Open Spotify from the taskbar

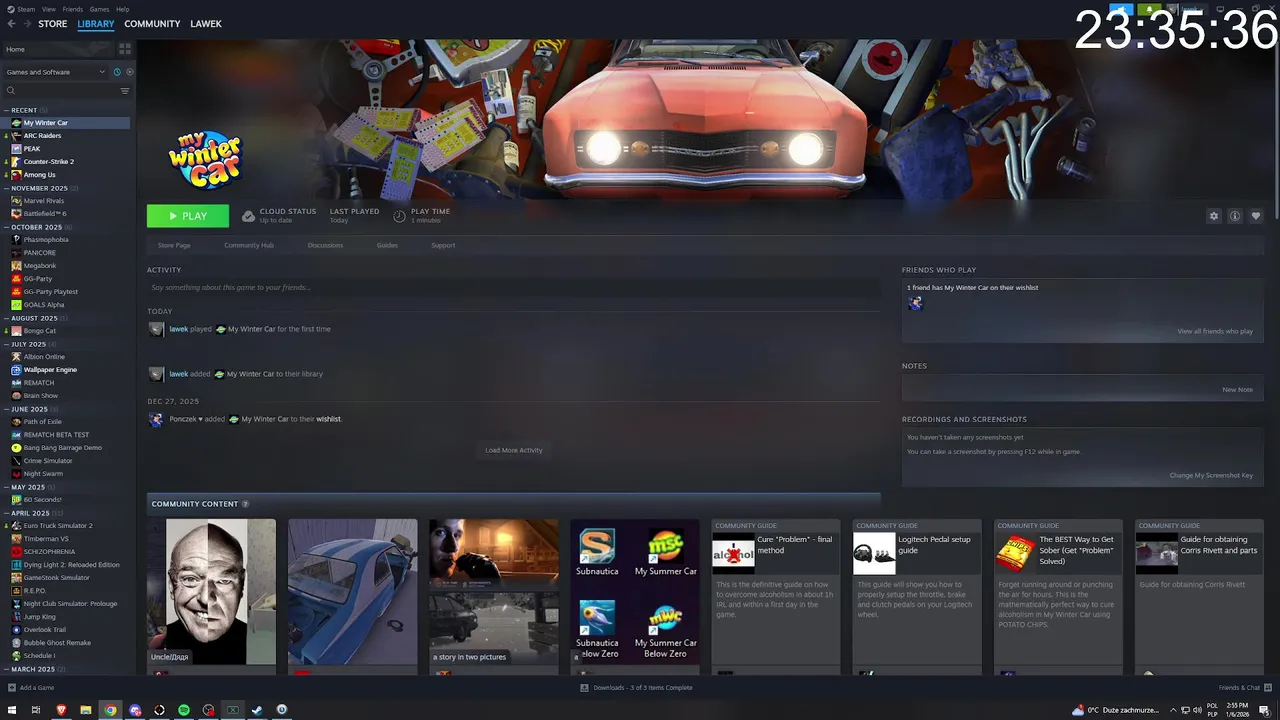coord(184,710)
